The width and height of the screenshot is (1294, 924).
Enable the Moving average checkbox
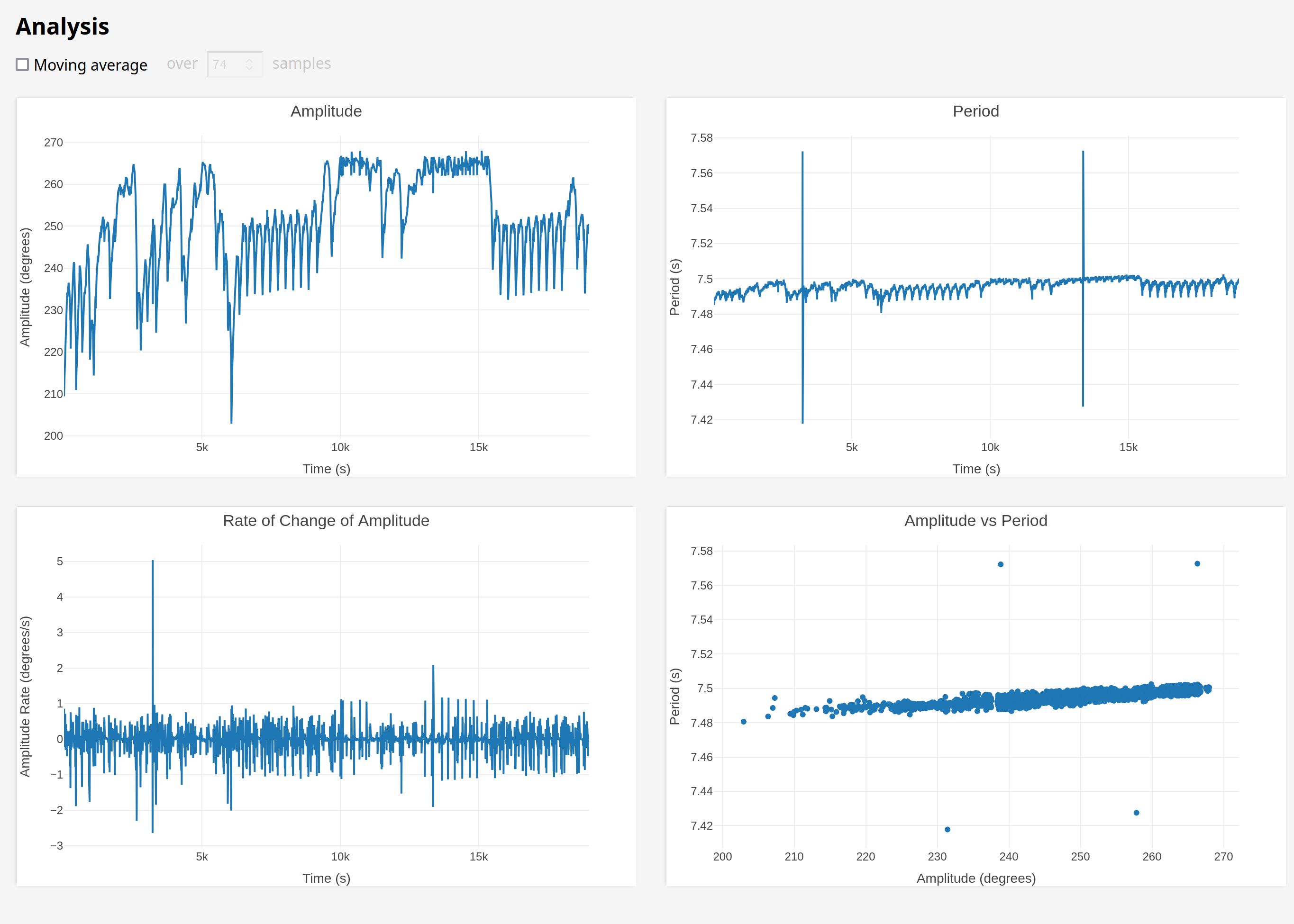click(x=22, y=64)
